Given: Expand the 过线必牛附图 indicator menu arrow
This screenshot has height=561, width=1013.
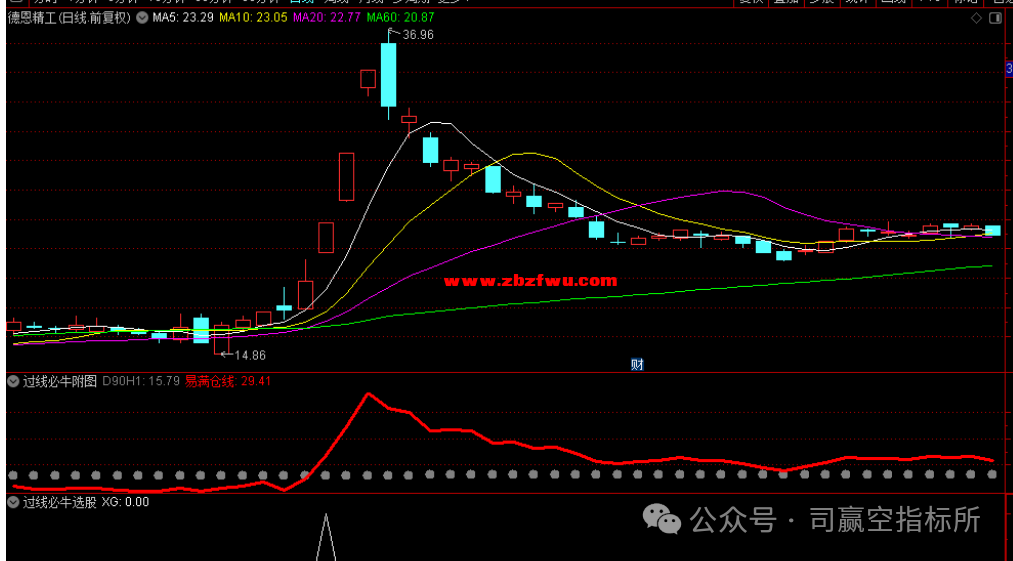Looking at the screenshot, I should 12,382.
